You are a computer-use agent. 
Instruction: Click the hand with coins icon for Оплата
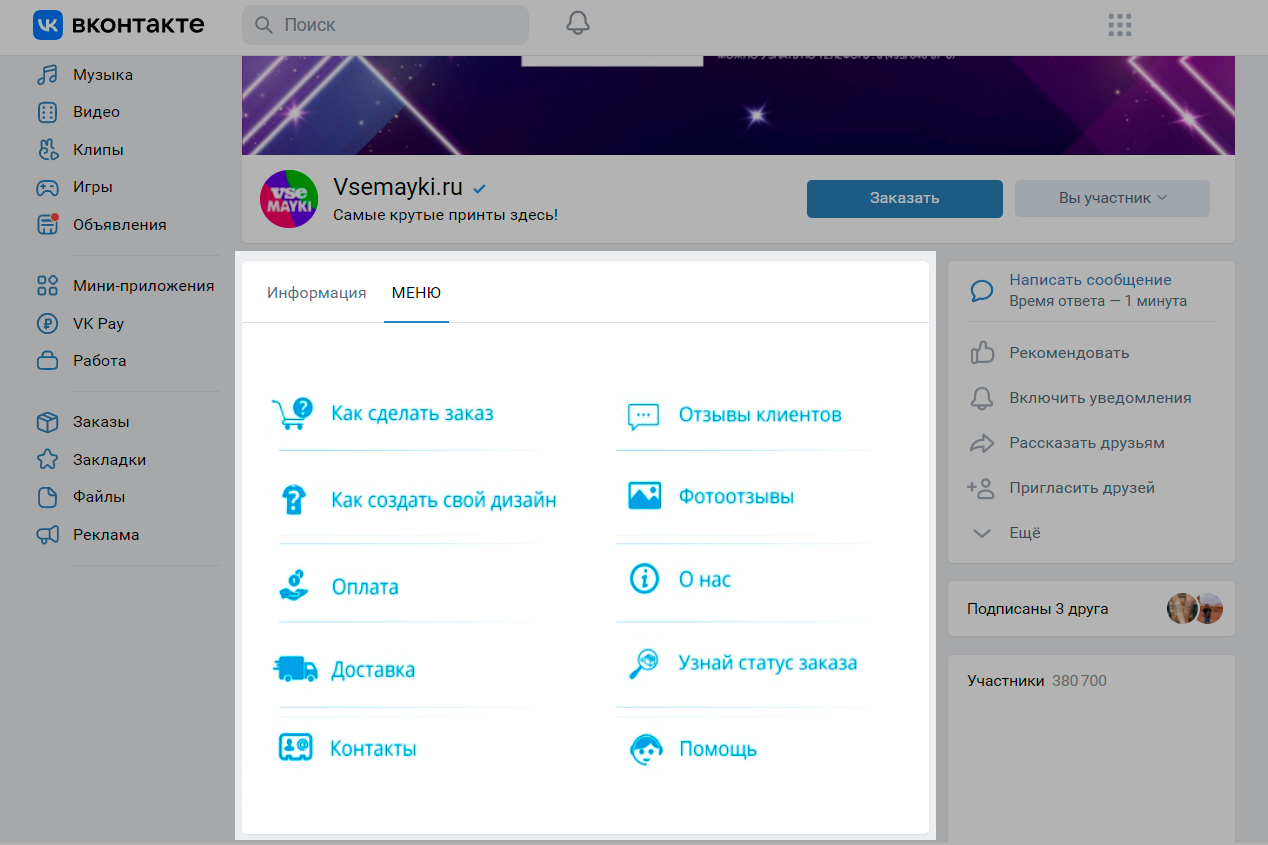coord(293,585)
